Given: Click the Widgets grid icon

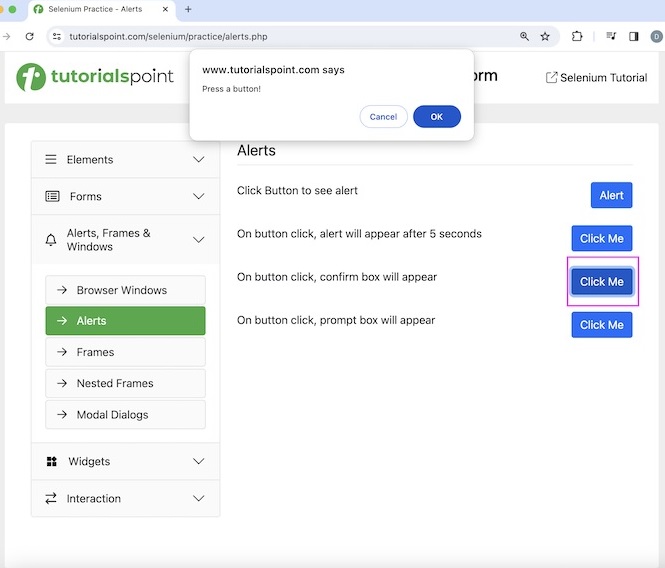Looking at the screenshot, I should click(52, 461).
